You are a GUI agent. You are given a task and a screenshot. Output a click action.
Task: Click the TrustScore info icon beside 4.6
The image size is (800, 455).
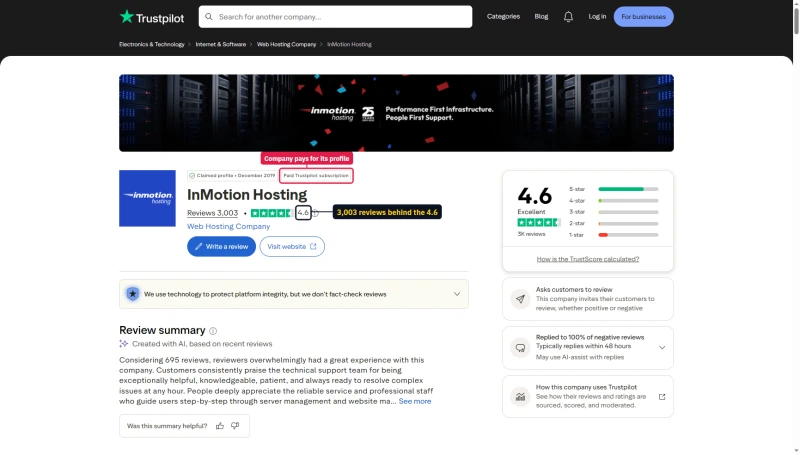[x=315, y=213]
